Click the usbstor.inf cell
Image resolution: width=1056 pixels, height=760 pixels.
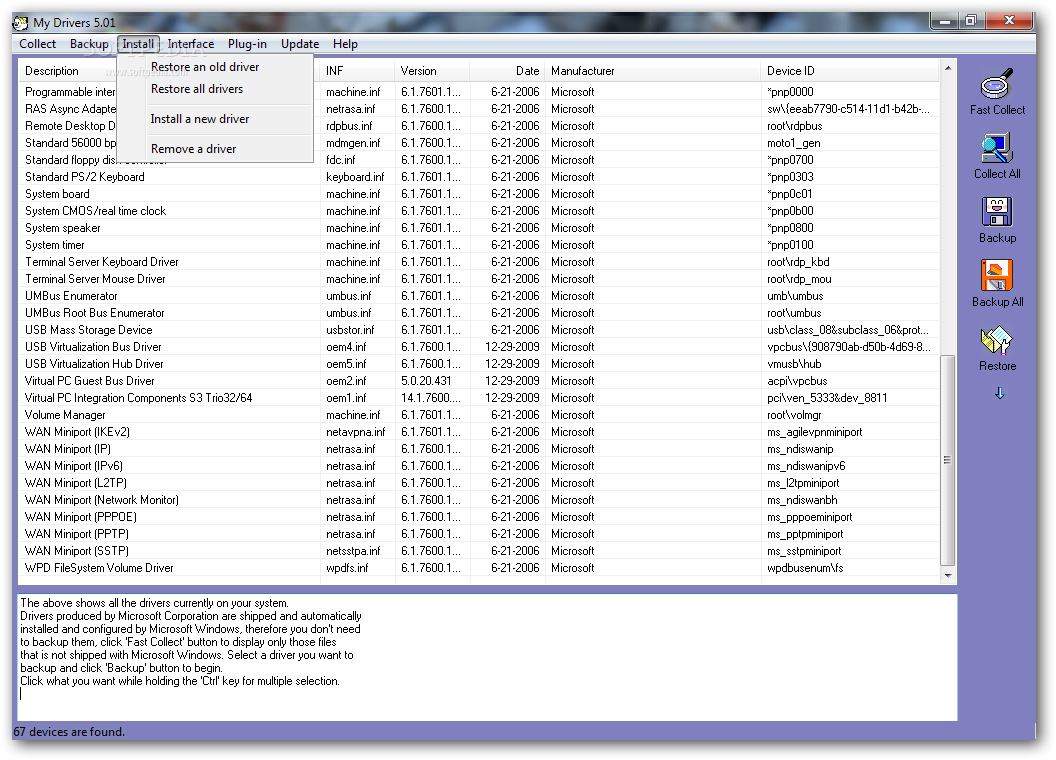pyautogui.click(x=350, y=329)
